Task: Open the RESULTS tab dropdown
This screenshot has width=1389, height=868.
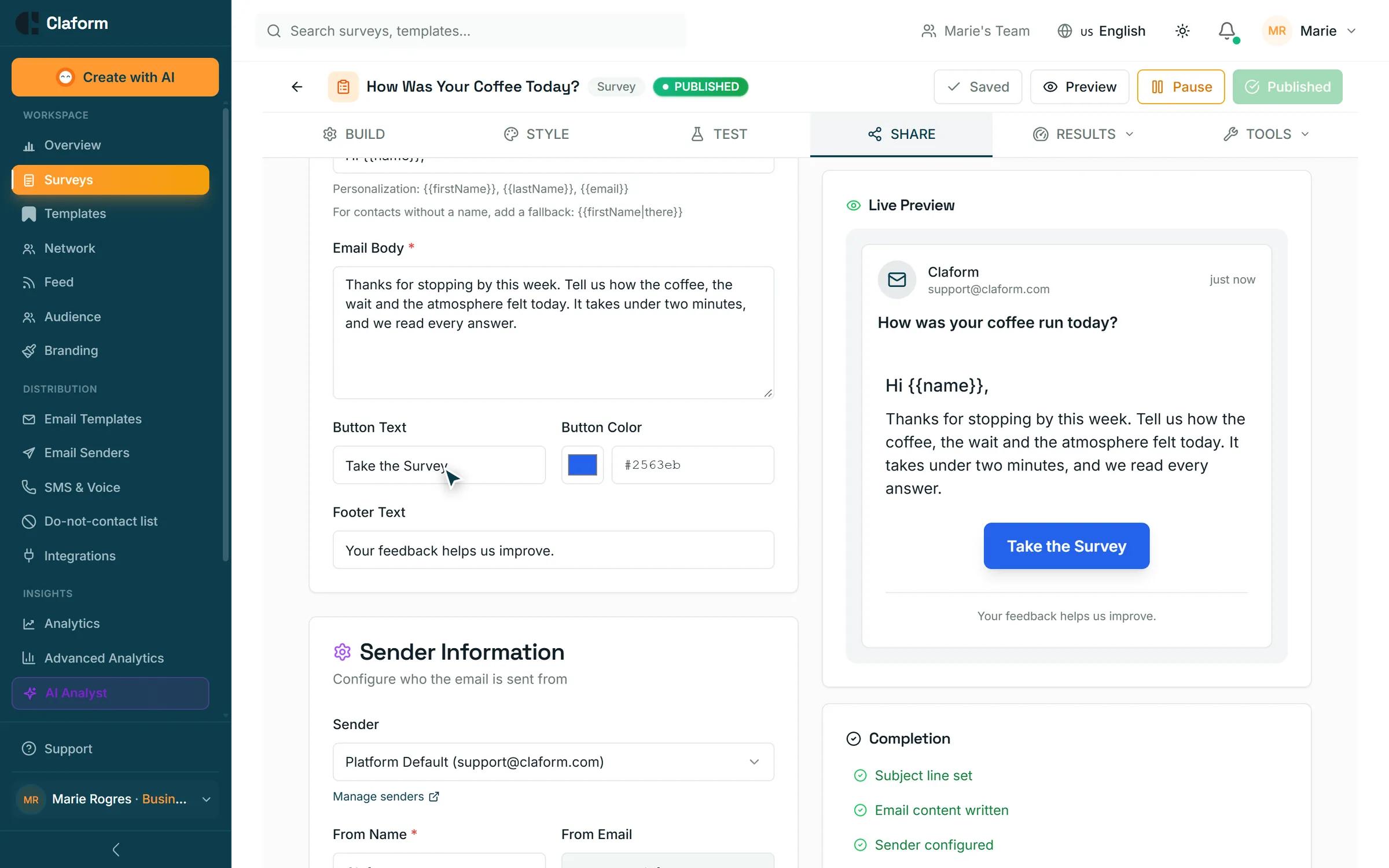Action: point(1083,134)
